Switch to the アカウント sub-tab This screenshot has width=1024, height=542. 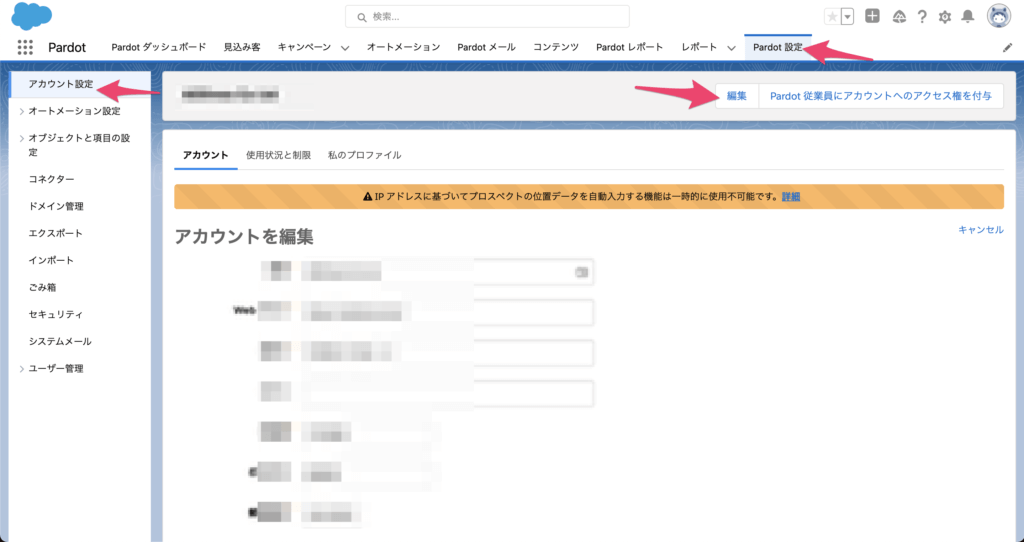click(206, 155)
